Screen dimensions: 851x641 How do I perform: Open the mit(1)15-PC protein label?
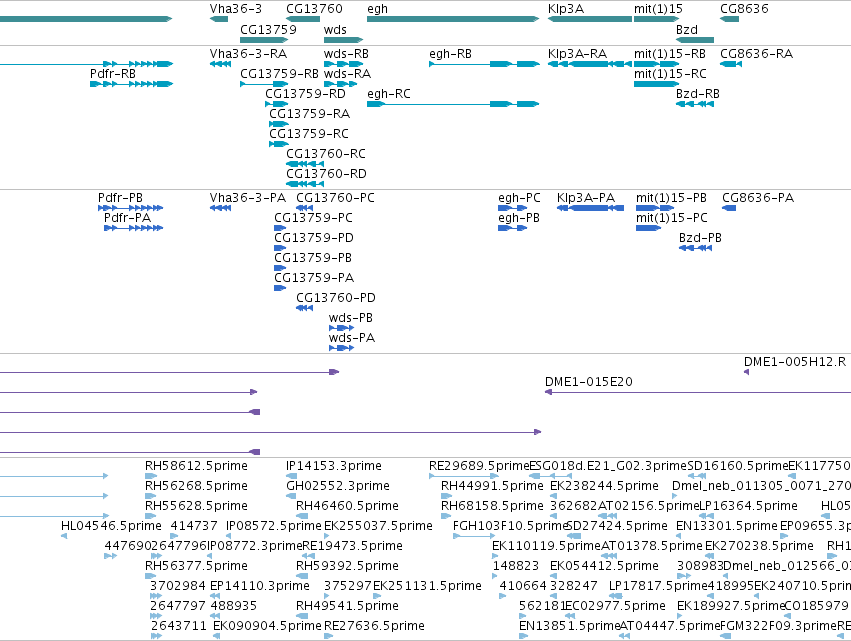coord(672,218)
